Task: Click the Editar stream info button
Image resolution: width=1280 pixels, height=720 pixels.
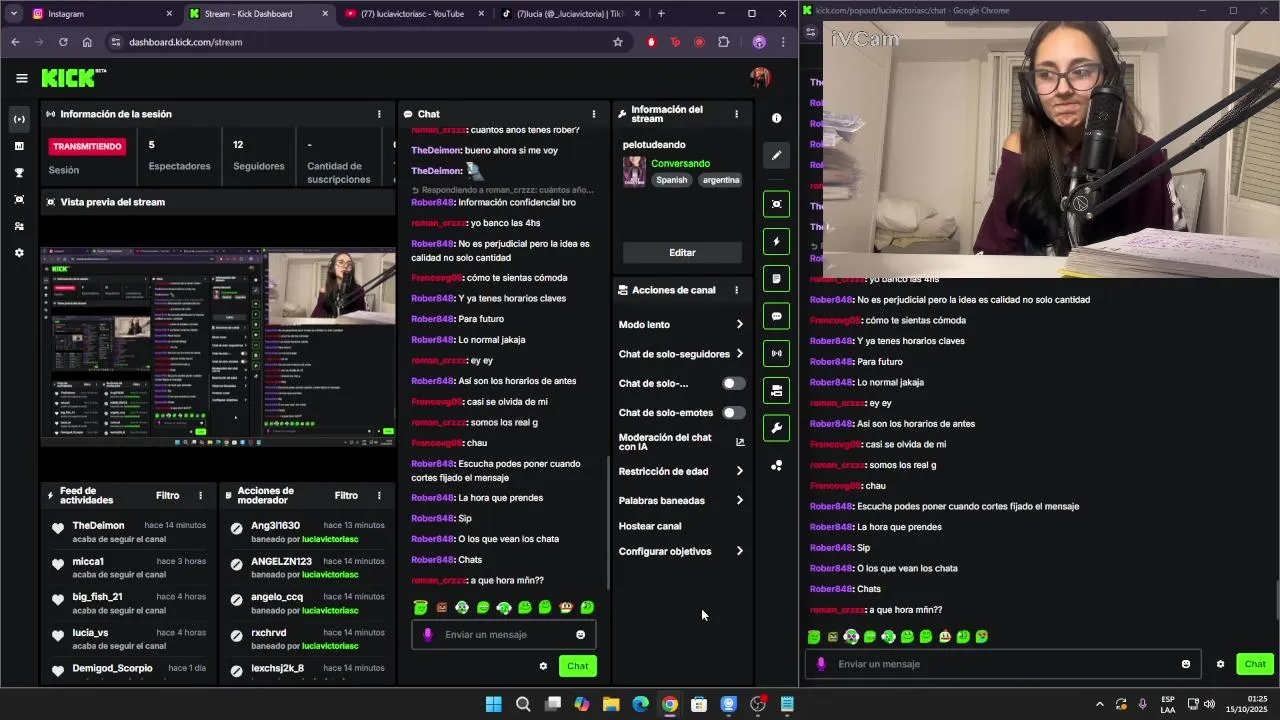Action: tap(682, 253)
